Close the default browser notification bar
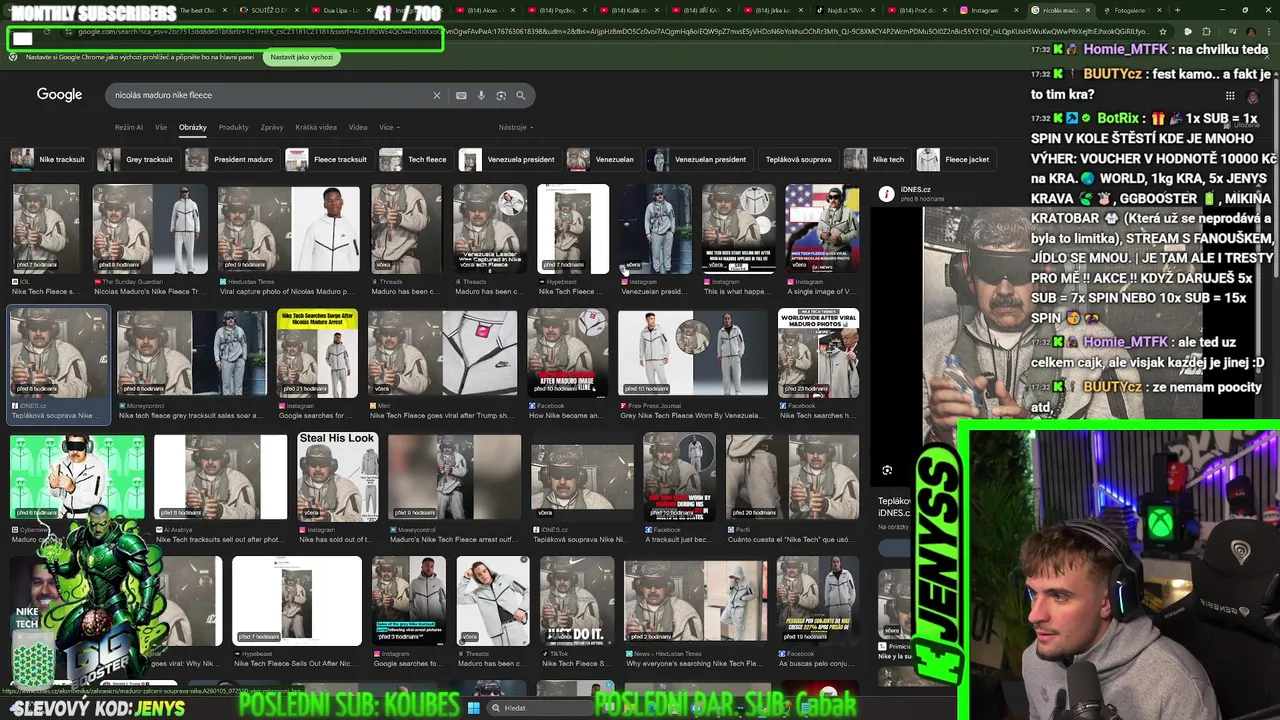This screenshot has width=1280, height=720. (x=1266, y=57)
